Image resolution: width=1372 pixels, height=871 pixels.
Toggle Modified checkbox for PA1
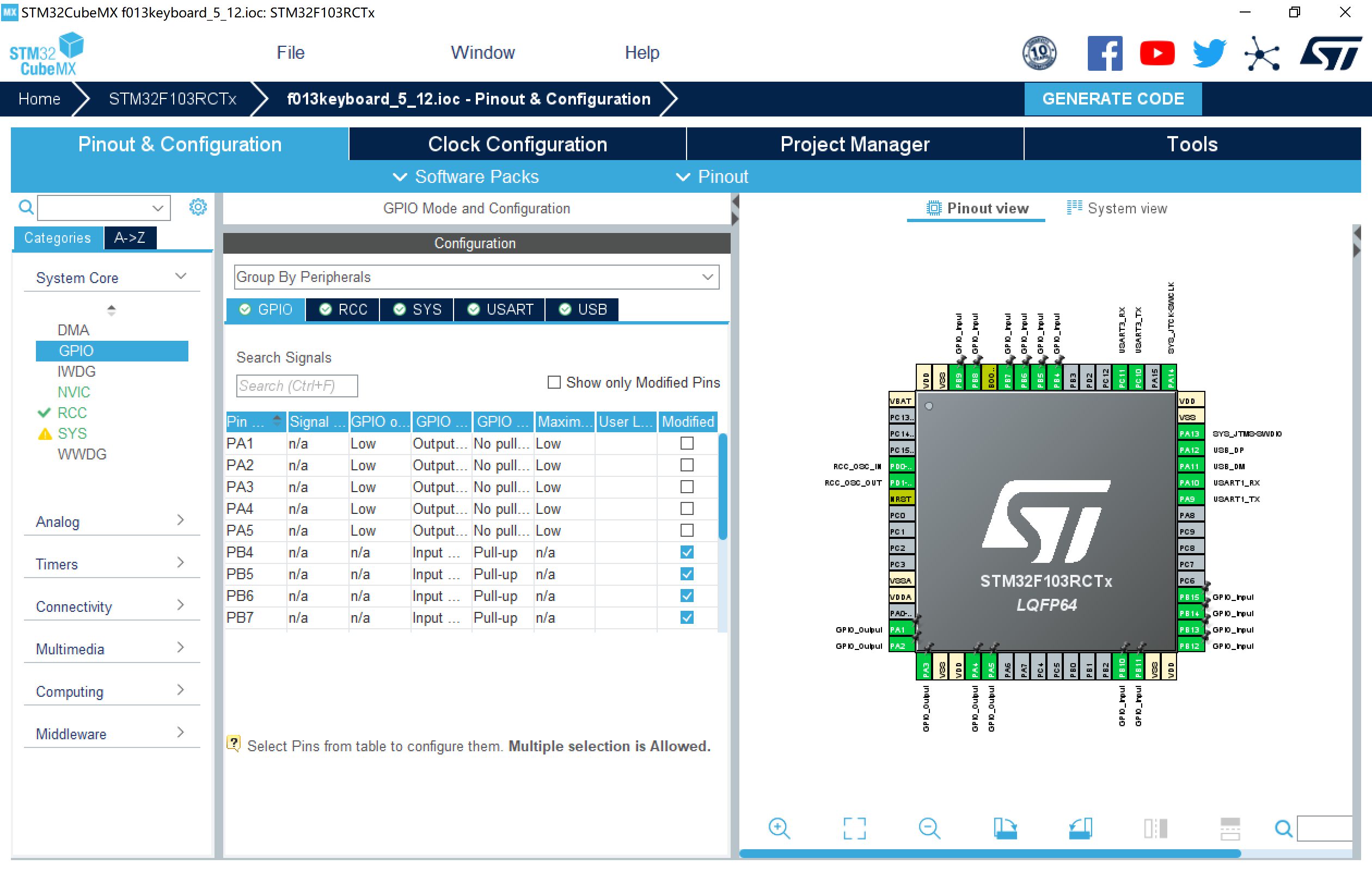[x=687, y=443]
